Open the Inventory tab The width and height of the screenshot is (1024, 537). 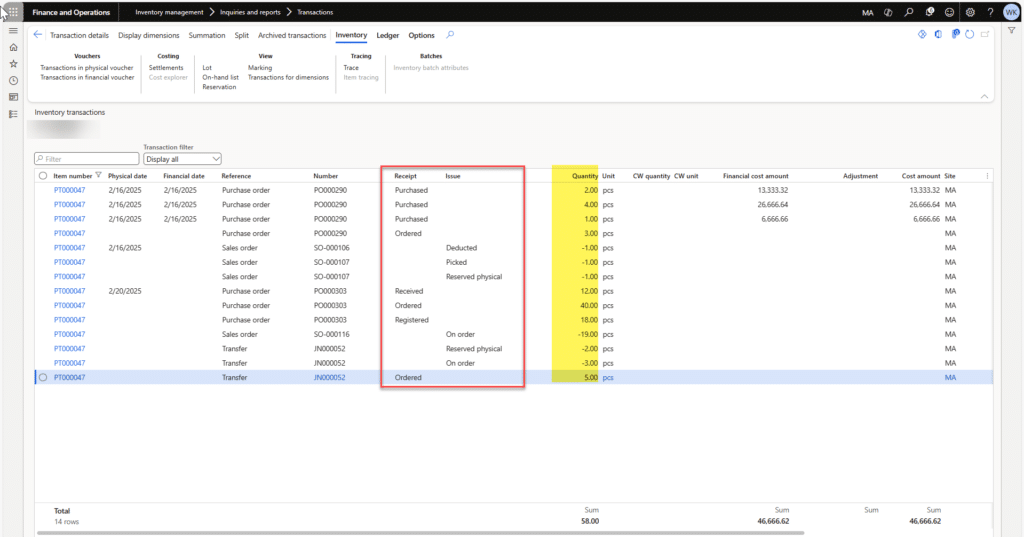[x=351, y=35]
